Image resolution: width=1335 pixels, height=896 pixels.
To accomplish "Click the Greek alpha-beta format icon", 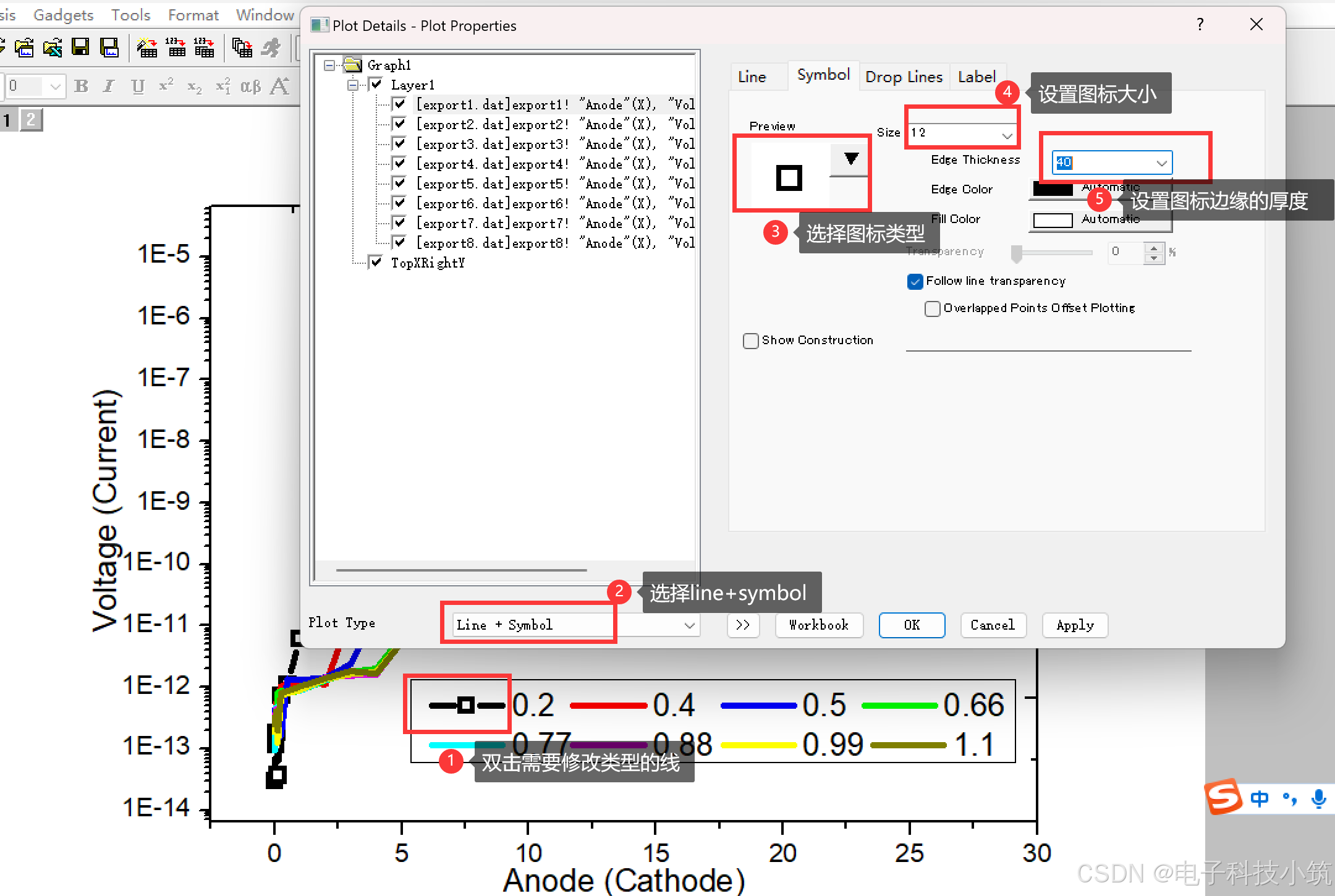I will point(250,87).
